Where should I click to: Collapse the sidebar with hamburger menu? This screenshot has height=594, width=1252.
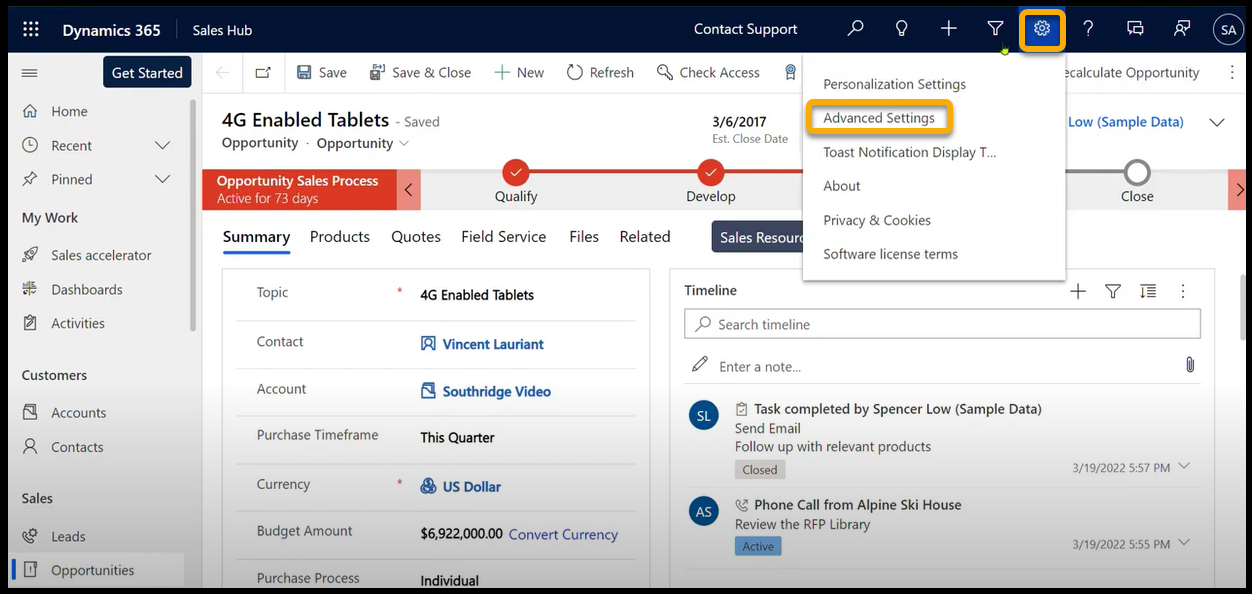29,73
